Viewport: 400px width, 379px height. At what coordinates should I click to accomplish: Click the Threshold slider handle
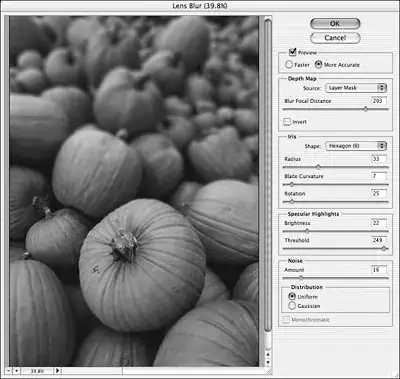click(x=384, y=248)
